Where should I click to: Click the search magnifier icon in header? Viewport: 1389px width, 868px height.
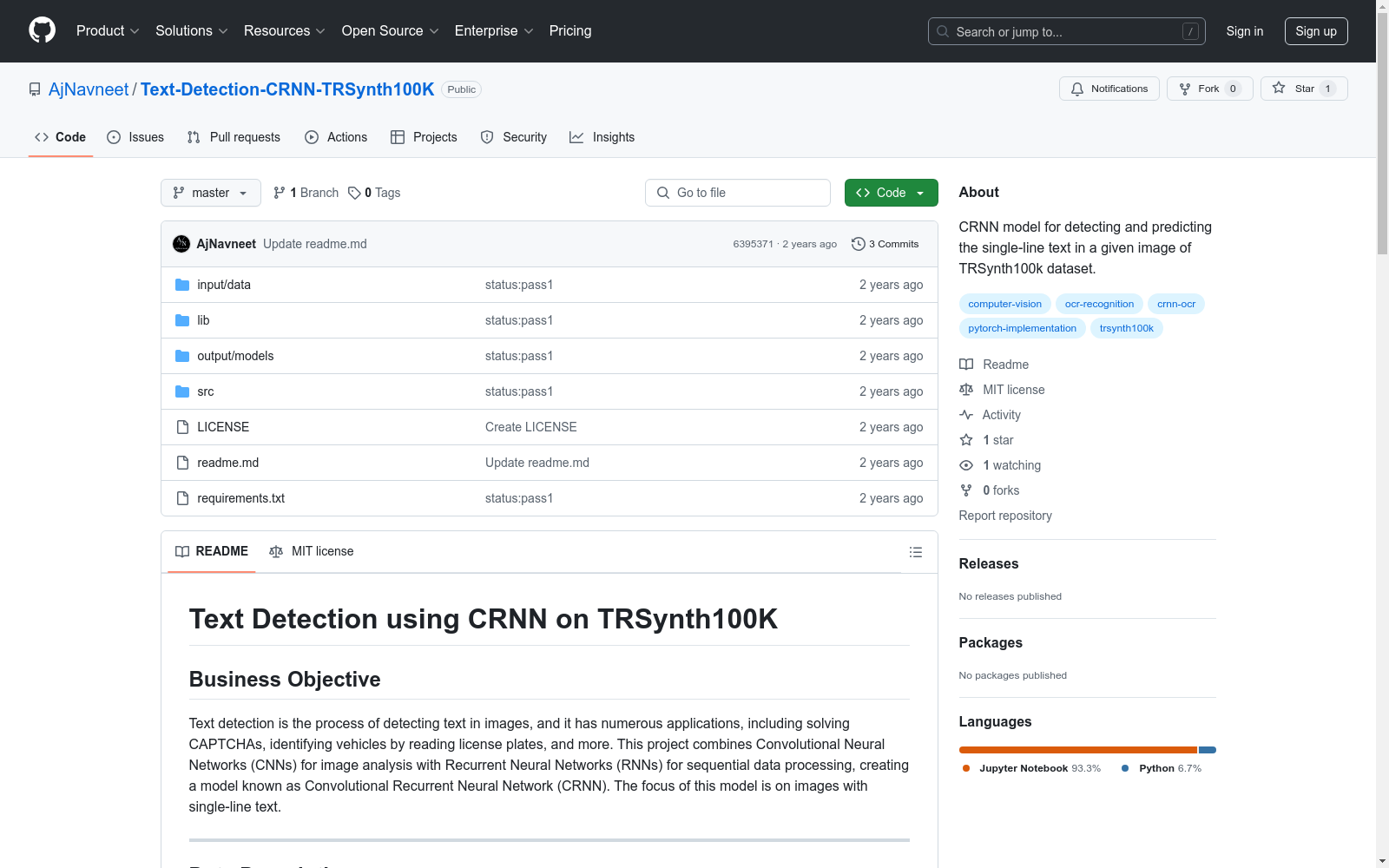tap(943, 31)
